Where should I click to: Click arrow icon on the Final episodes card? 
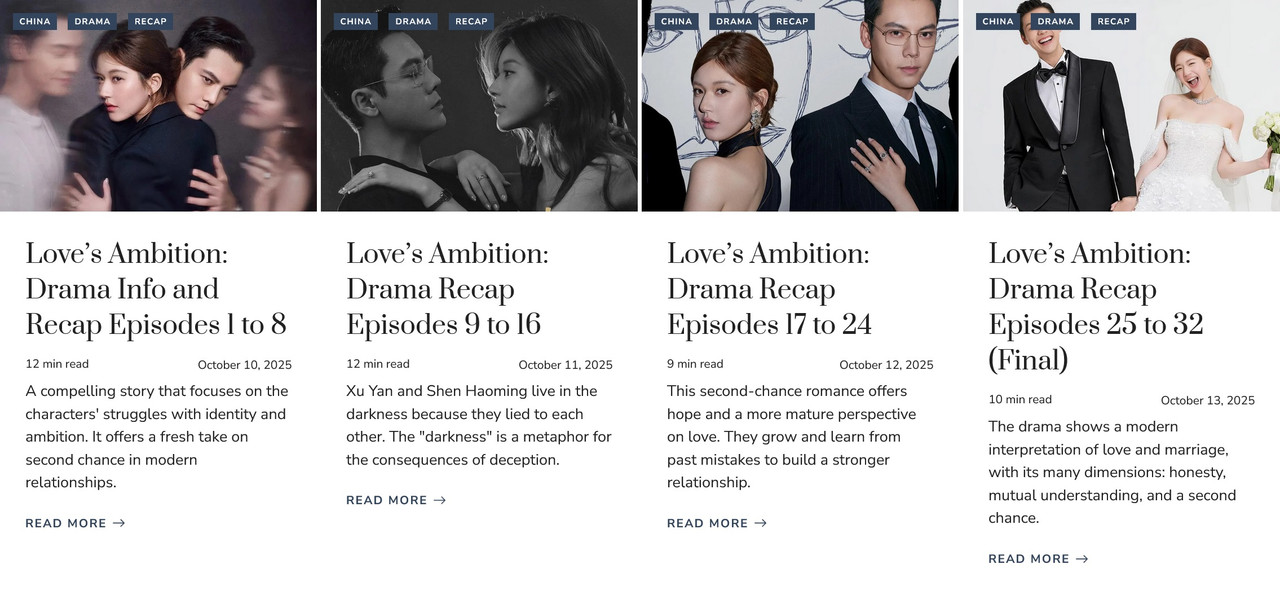pos(1082,559)
